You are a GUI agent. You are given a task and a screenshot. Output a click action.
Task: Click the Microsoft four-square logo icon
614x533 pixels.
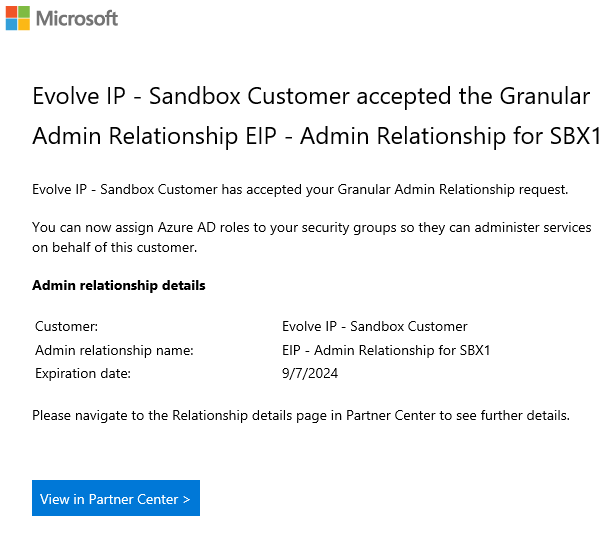click(17, 18)
